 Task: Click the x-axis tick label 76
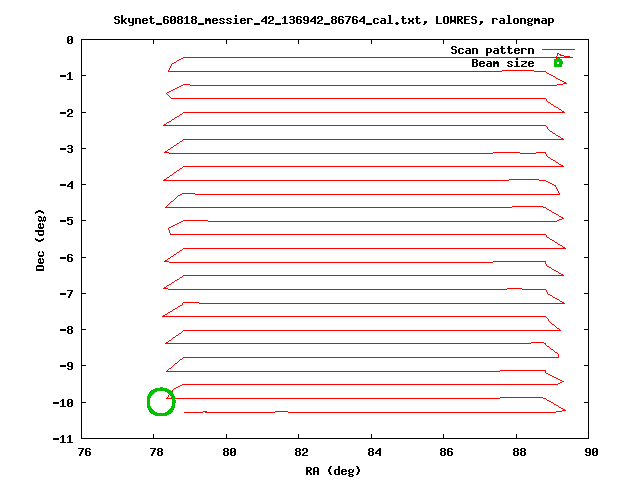pos(84,452)
